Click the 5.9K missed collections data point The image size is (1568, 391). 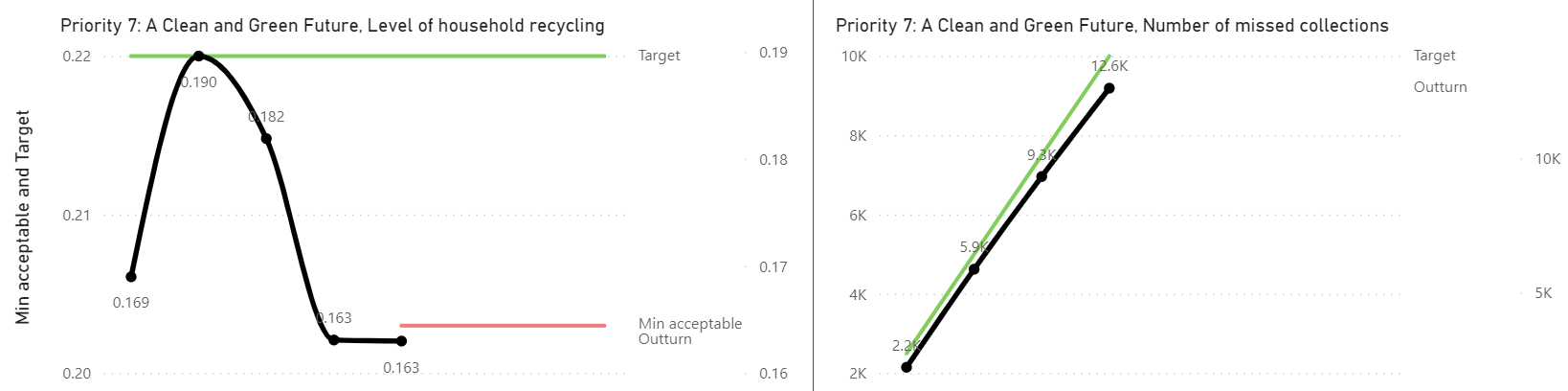[974, 269]
